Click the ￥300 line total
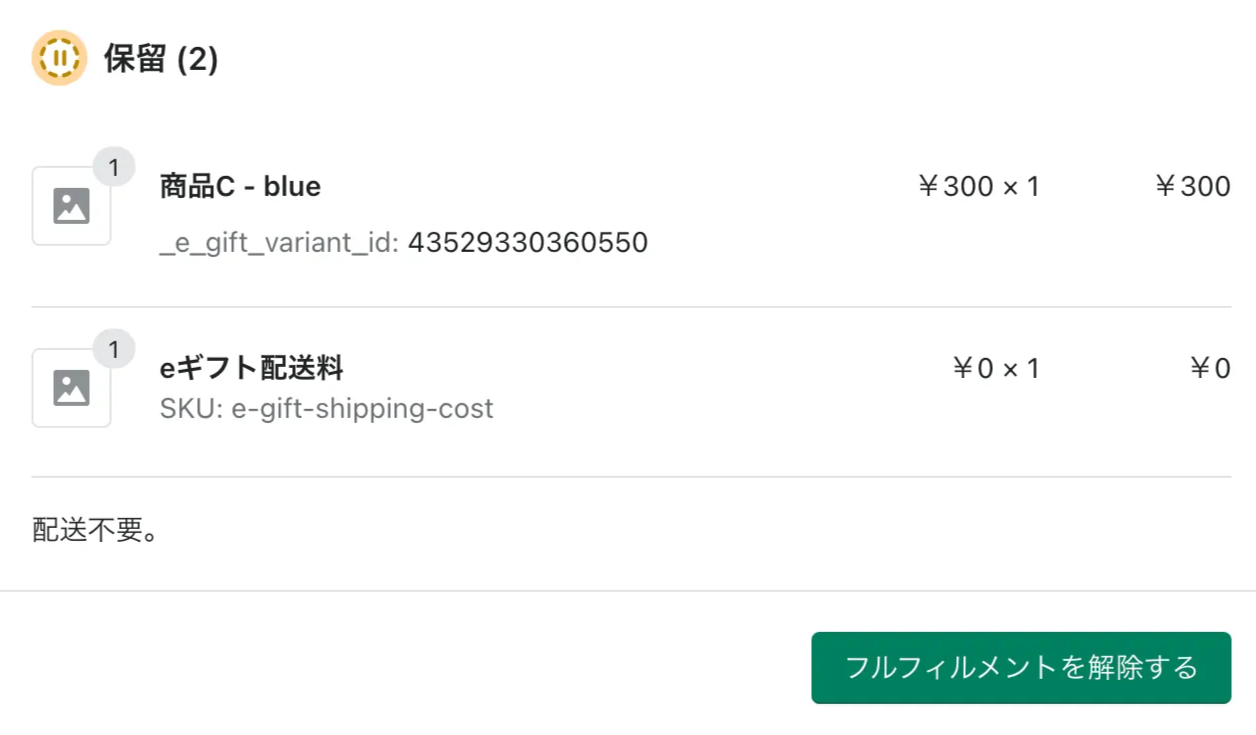 tap(1192, 187)
